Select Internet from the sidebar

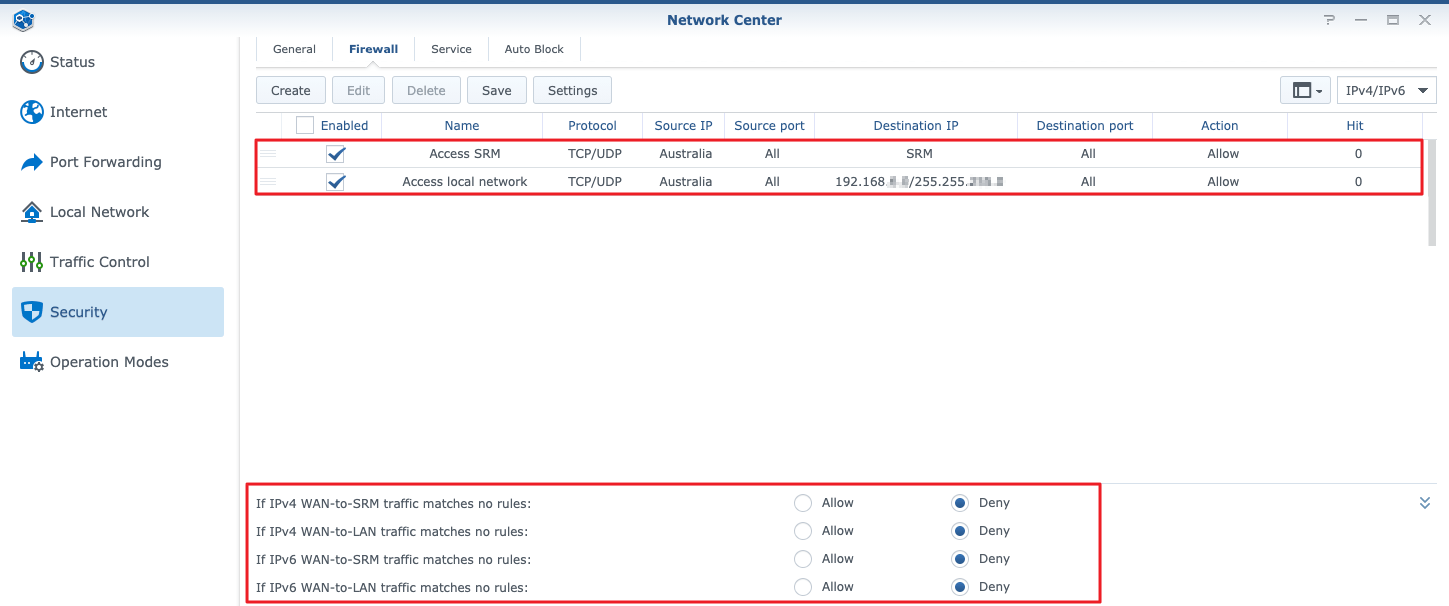tap(79, 112)
